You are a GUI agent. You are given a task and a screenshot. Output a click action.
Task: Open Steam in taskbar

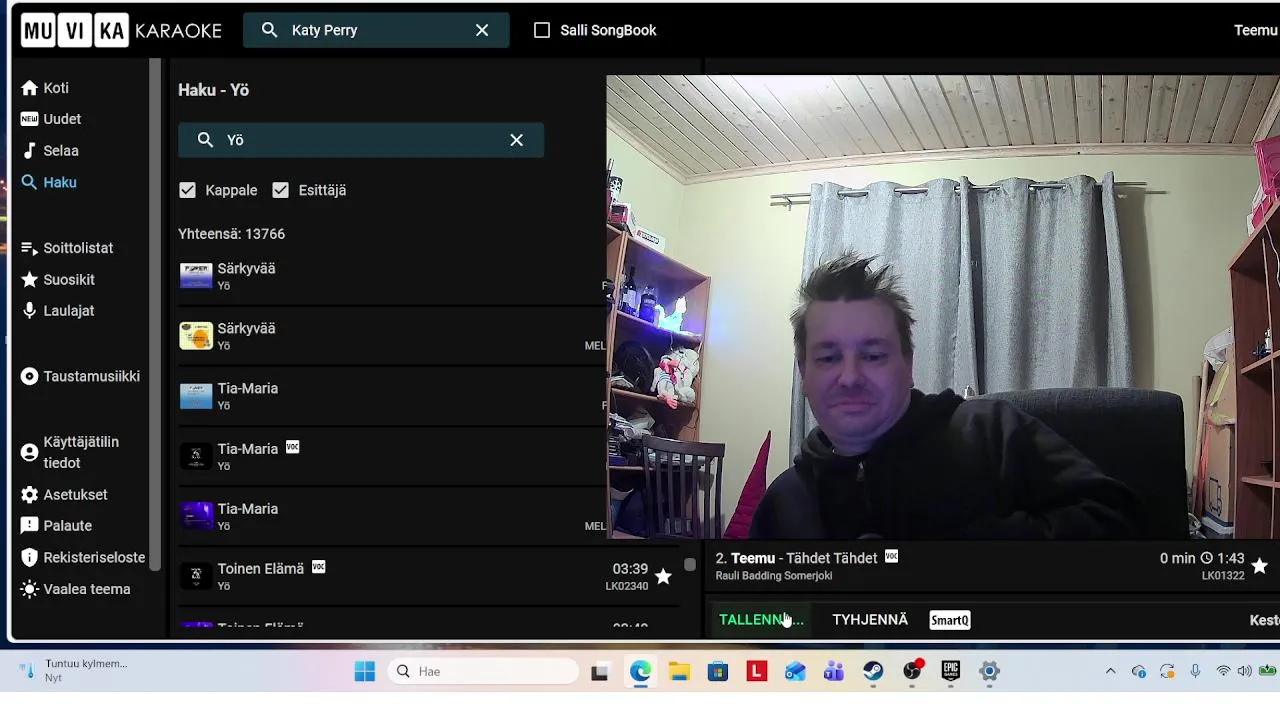(x=873, y=672)
